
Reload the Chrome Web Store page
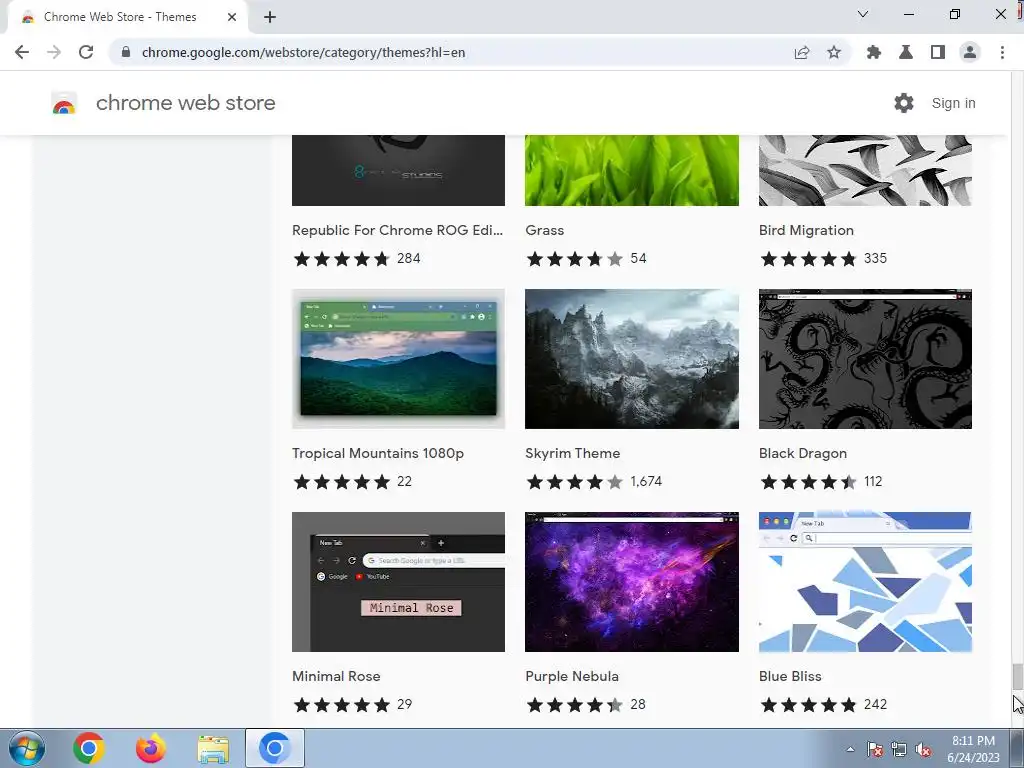86,52
